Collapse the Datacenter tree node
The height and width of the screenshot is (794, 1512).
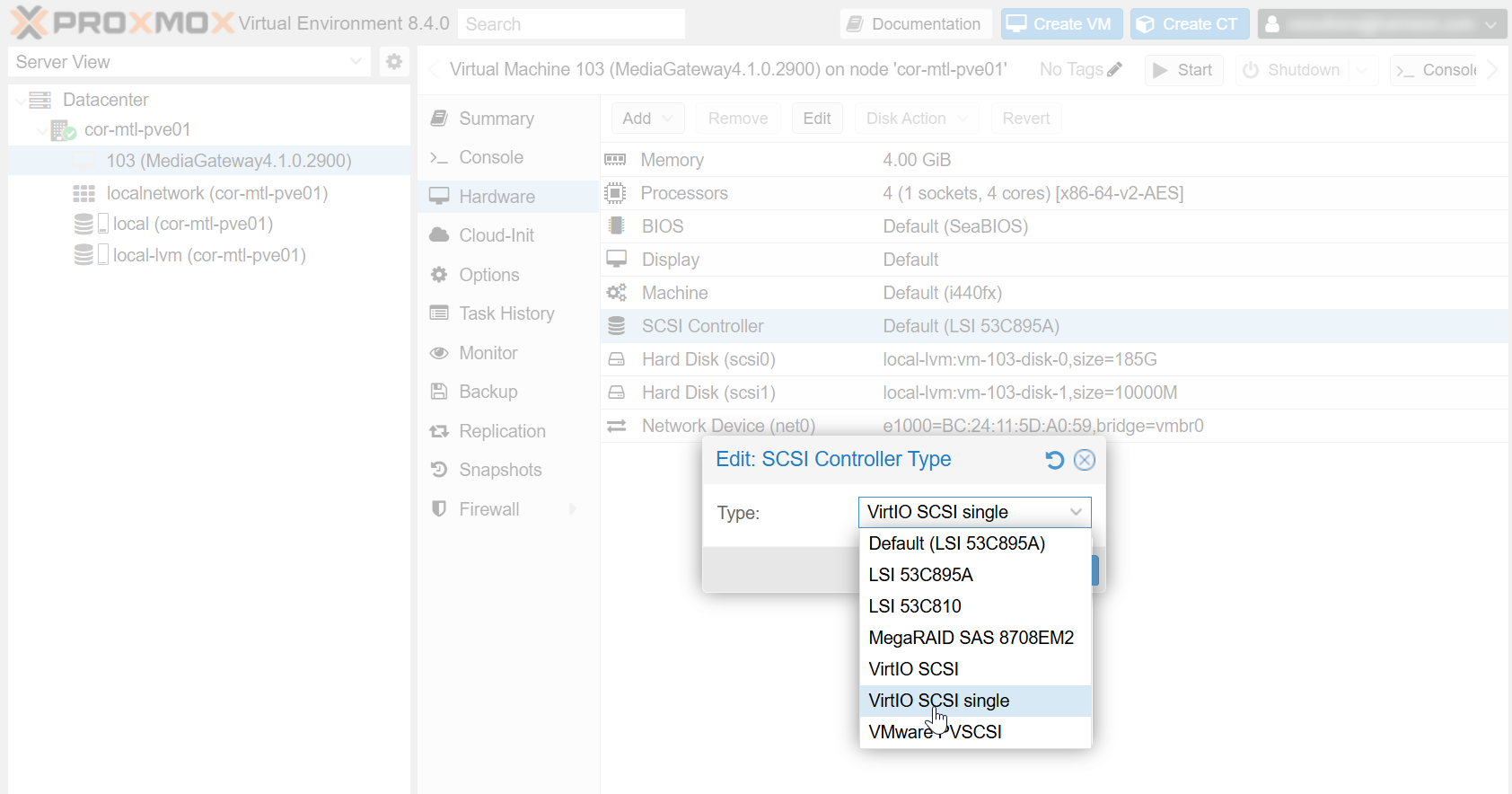[20, 100]
